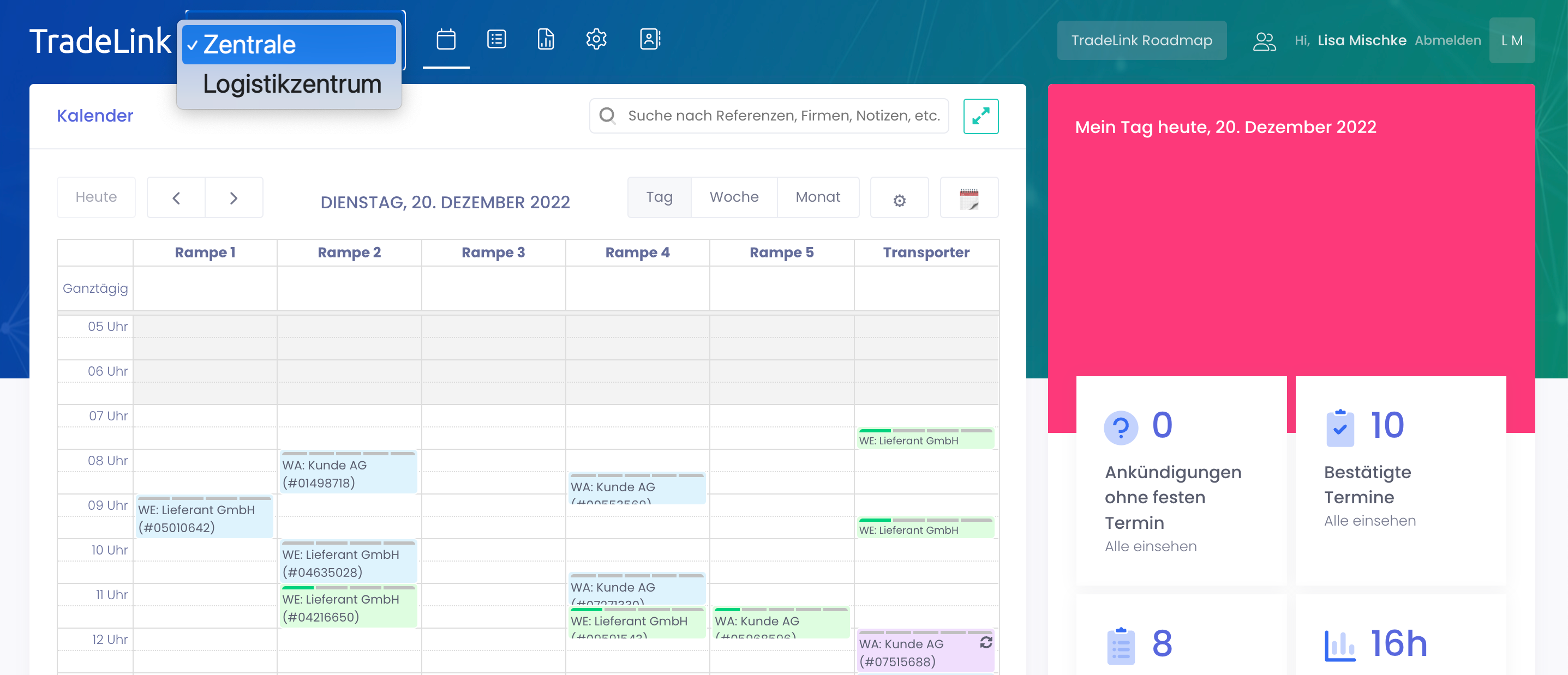Select the checked Zentrale option
The width and height of the screenshot is (1568, 675).
pyautogui.click(x=289, y=45)
